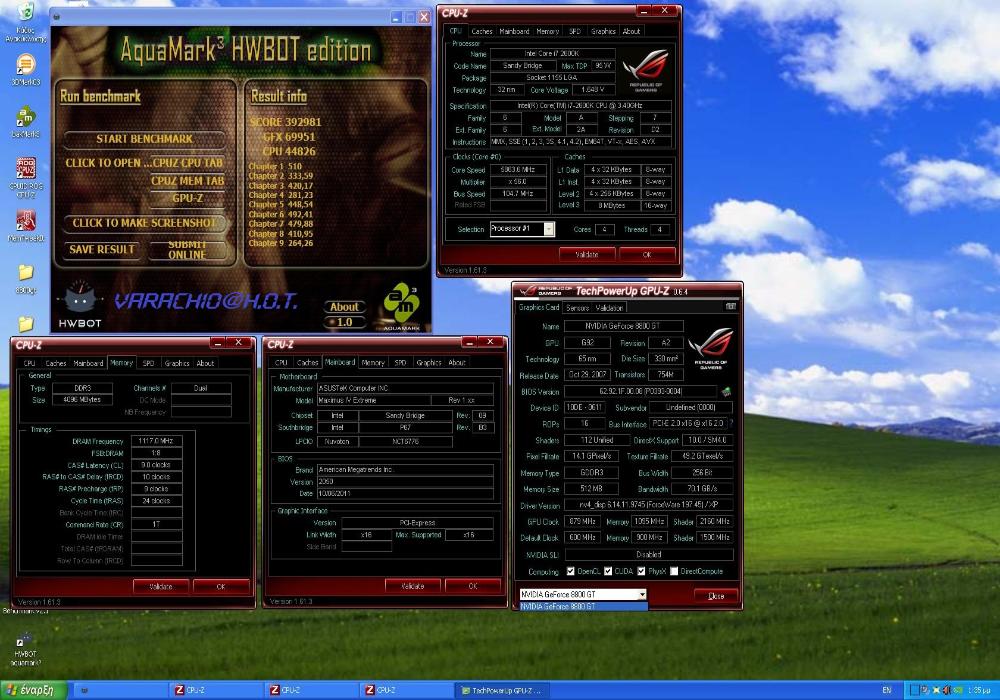
Task: Enable the DirectCompute checkbox in GPU-Z
Action: point(673,571)
